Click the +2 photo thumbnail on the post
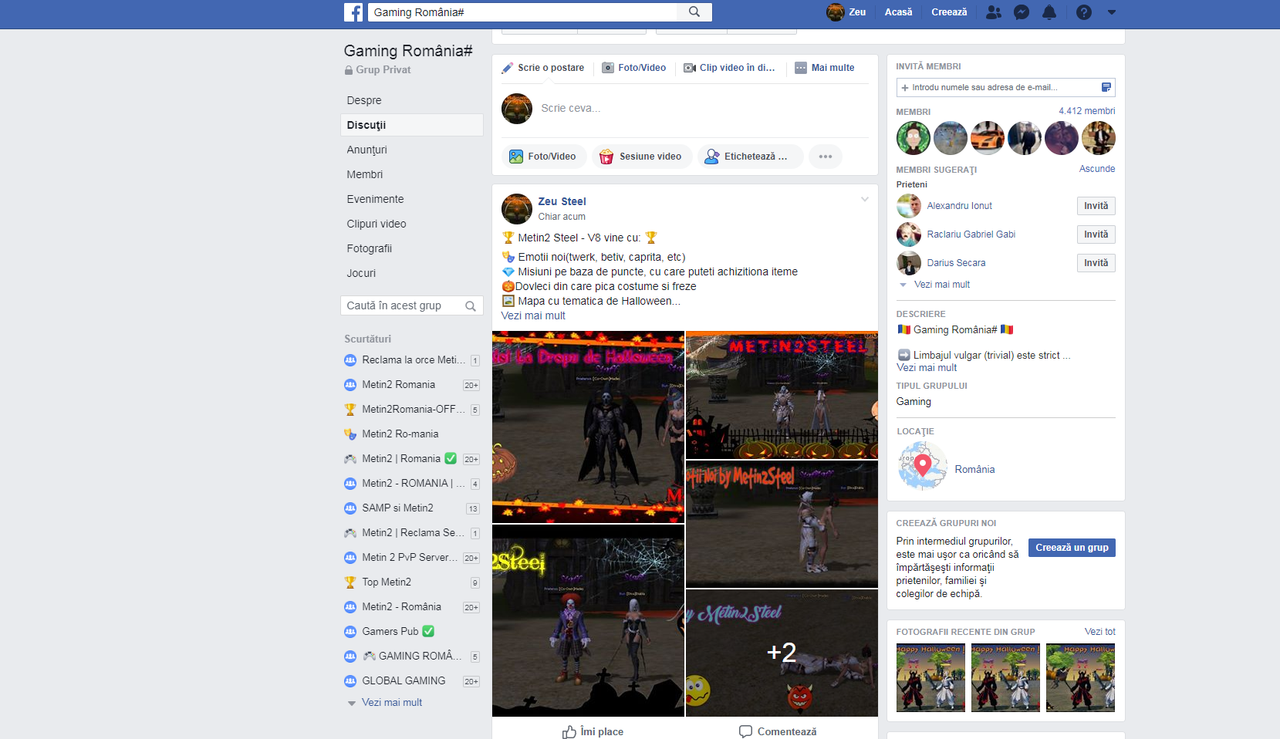The image size is (1280, 739). [781, 653]
